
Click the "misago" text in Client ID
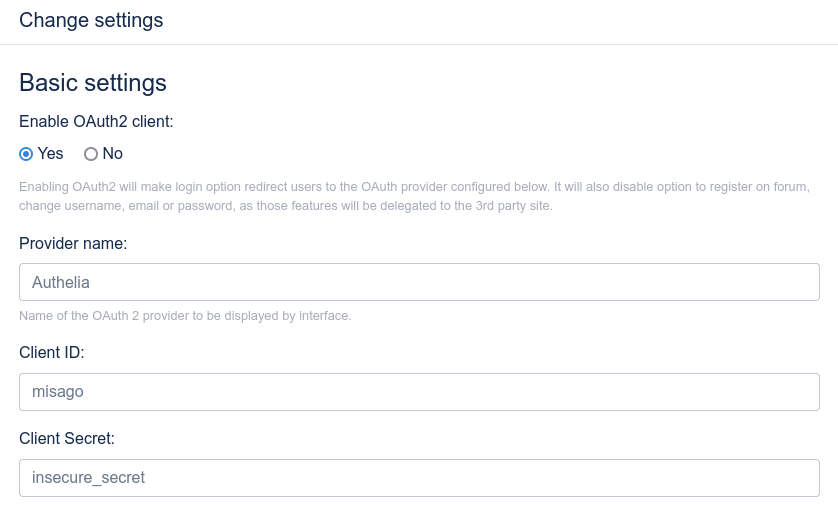[58, 392]
